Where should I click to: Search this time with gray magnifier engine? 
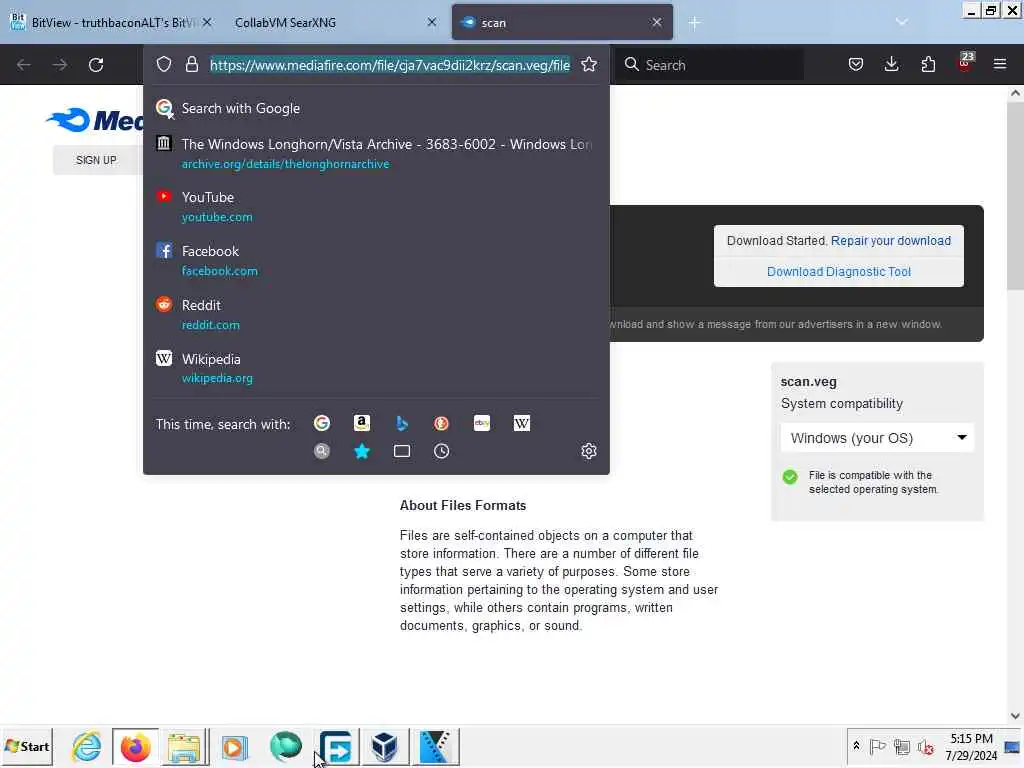pos(322,451)
